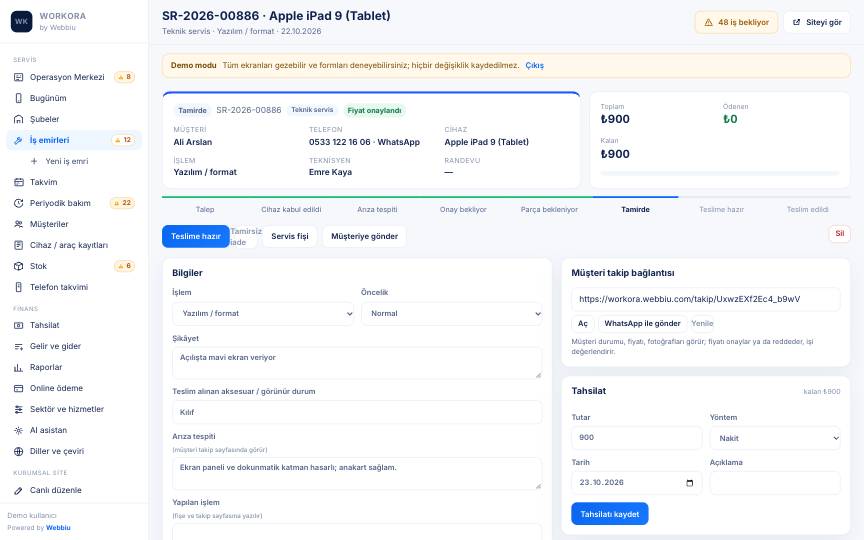
Task: Select the Cihaz kabul edildi stage
Action: (291, 209)
